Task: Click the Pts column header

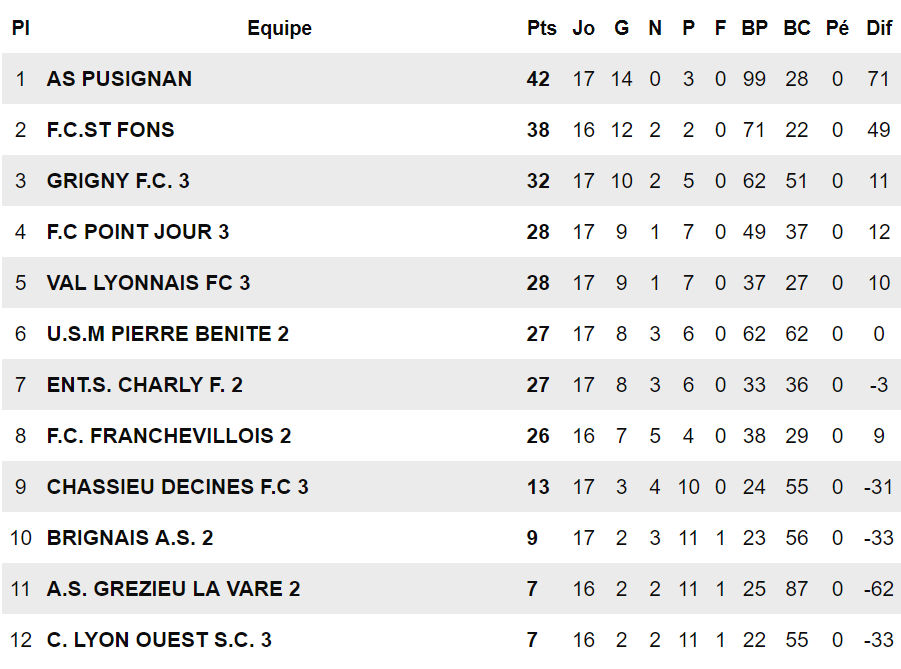Action: (x=541, y=28)
